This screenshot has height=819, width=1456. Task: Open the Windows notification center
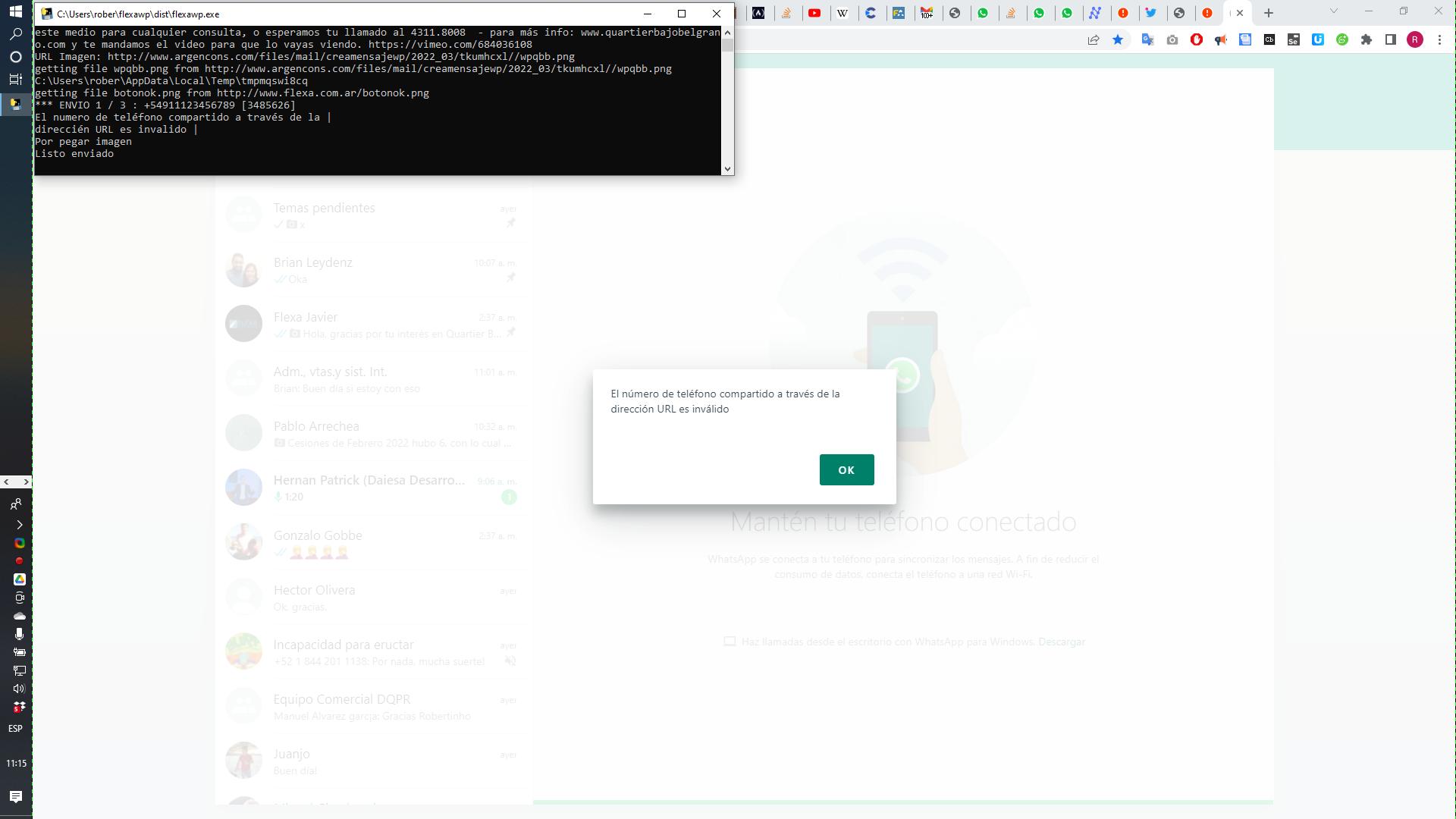(x=15, y=796)
